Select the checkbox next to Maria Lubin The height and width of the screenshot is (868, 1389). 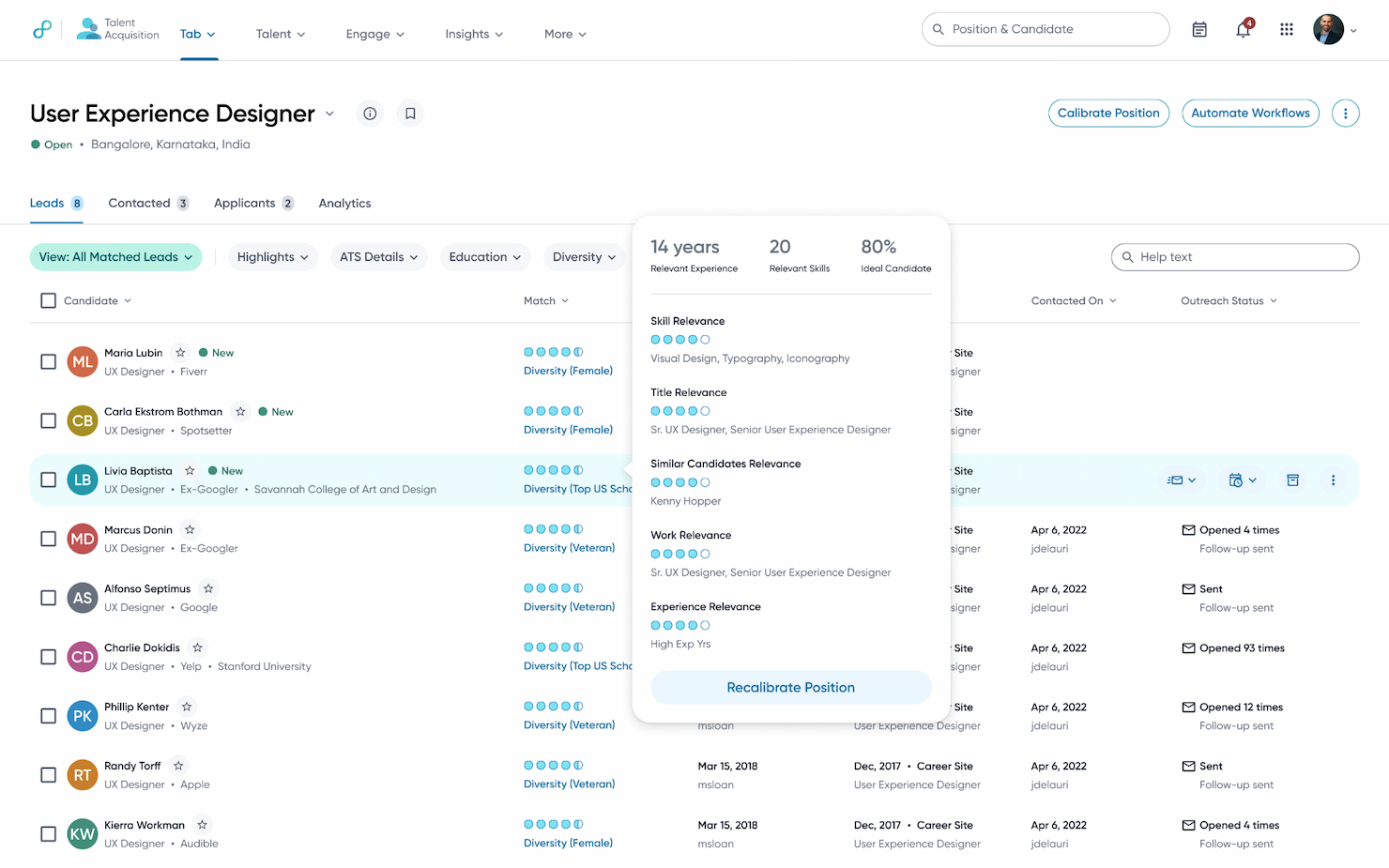(48, 361)
